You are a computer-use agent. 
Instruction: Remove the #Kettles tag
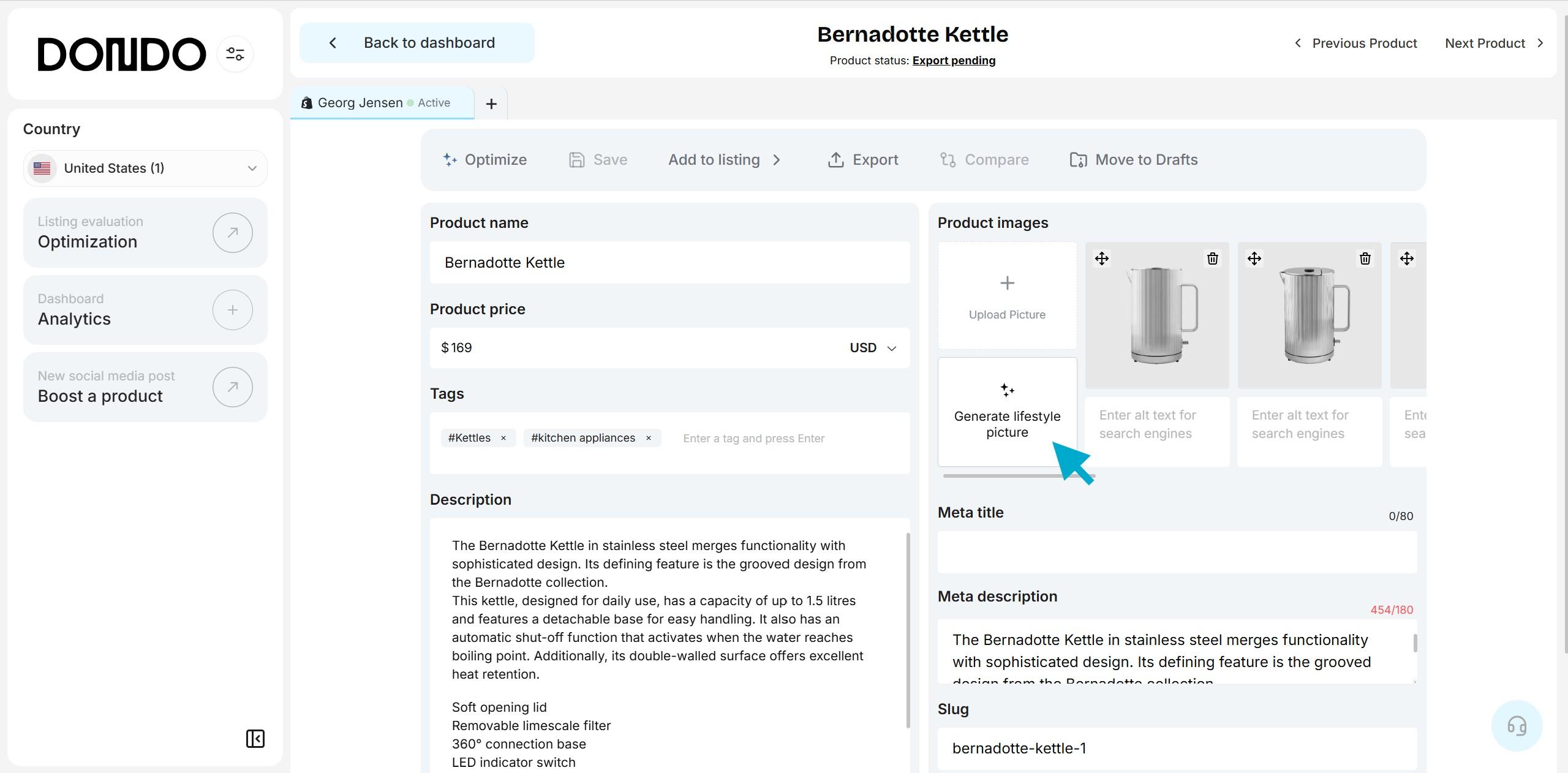pos(503,438)
